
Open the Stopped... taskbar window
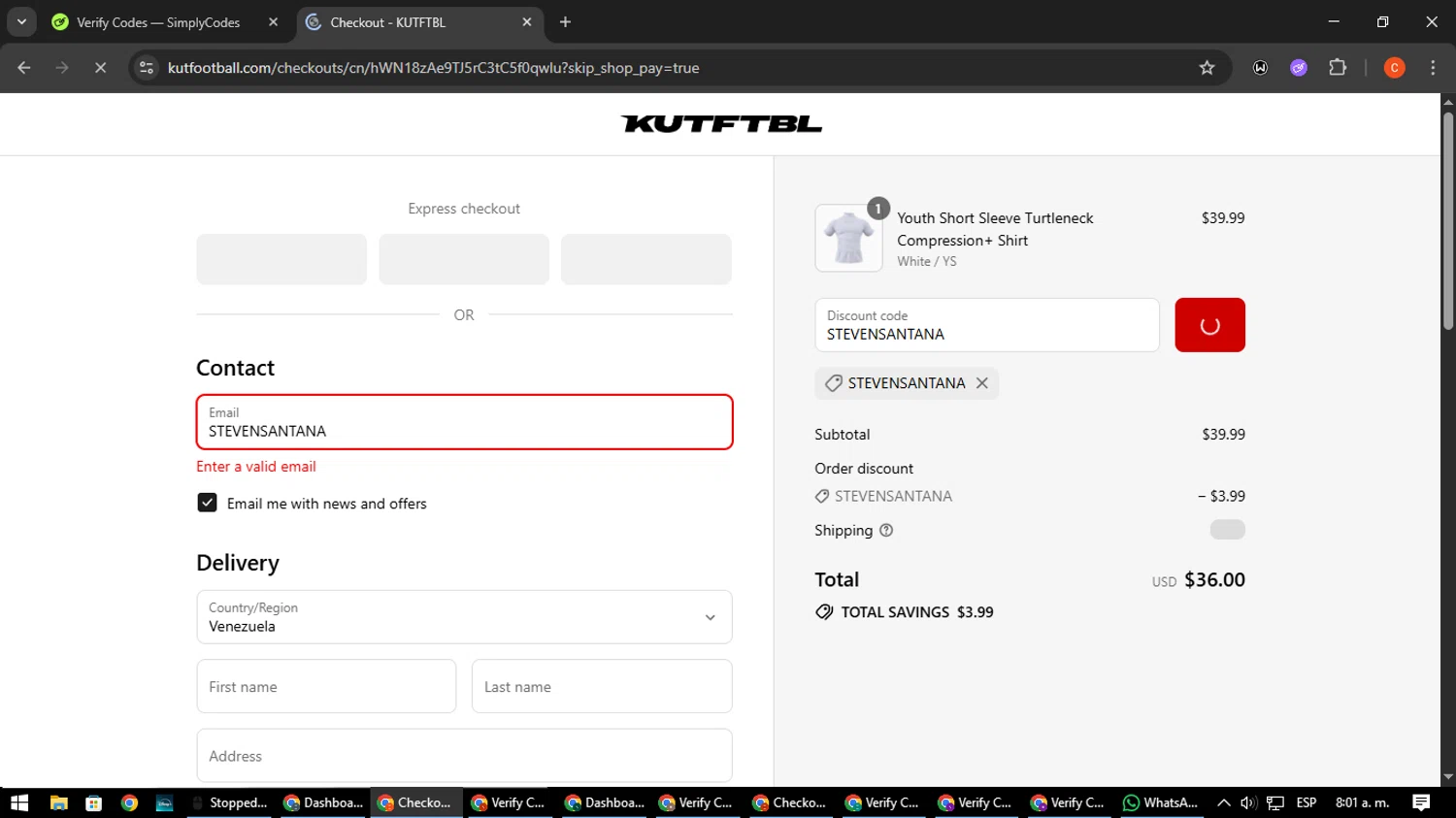(229, 802)
